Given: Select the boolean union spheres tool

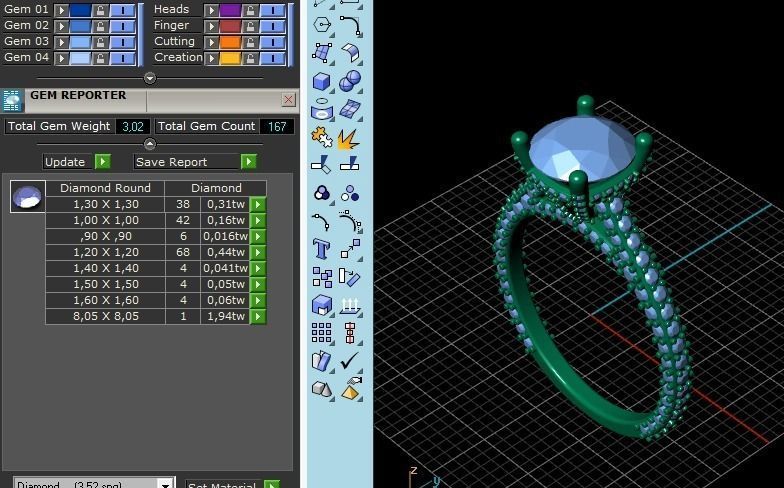Looking at the screenshot, I should 350,80.
